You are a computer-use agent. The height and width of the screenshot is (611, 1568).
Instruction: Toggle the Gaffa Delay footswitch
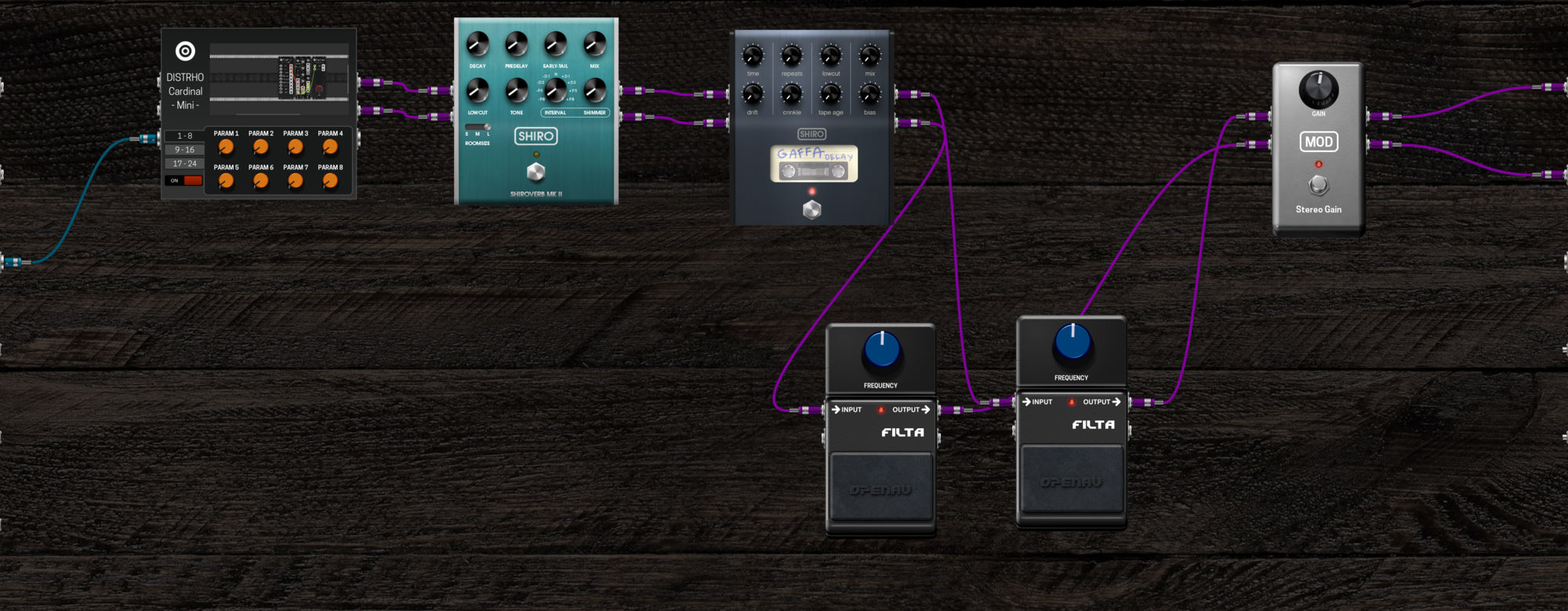[x=812, y=209]
